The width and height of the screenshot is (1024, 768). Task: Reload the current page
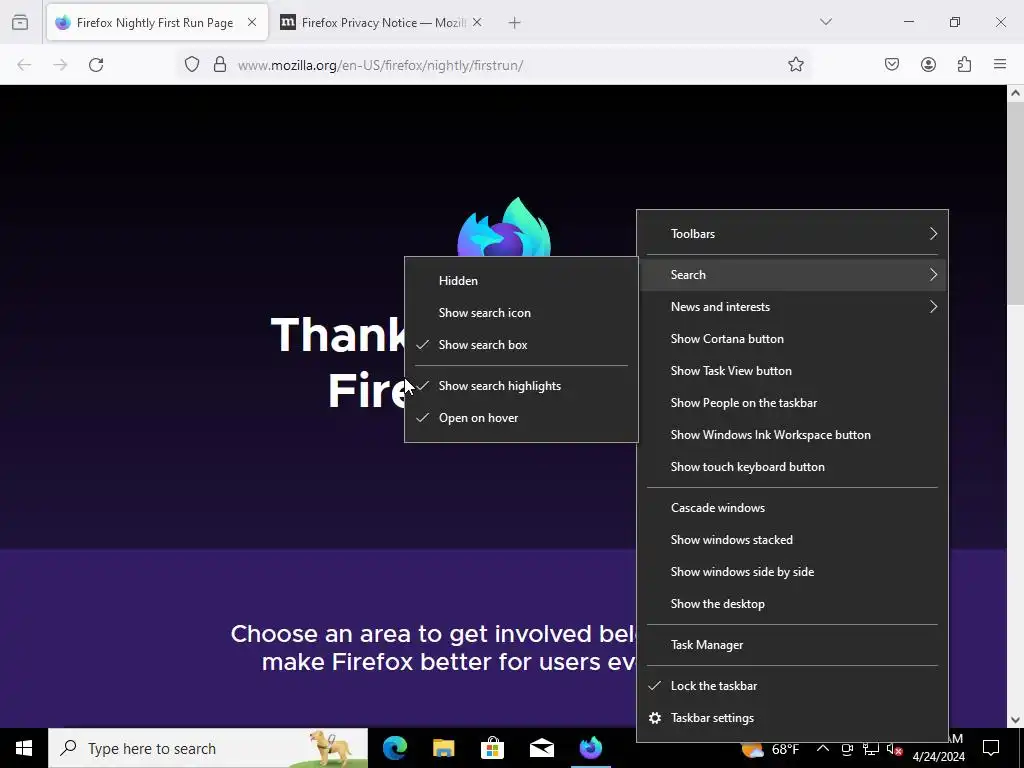click(x=96, y=65)
